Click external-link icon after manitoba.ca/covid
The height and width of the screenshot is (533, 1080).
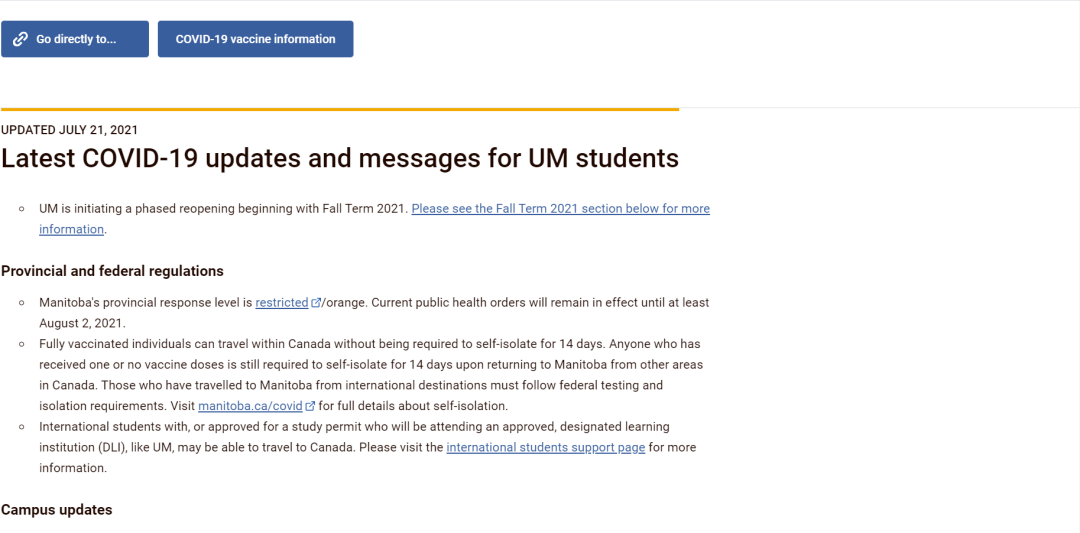tap(310, 406)
